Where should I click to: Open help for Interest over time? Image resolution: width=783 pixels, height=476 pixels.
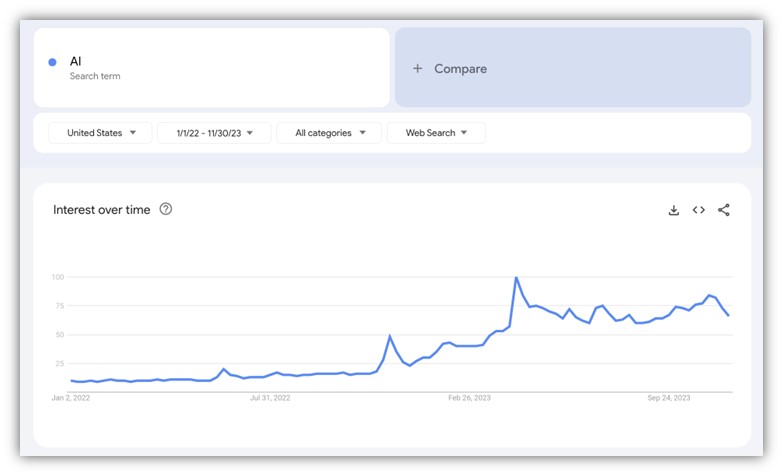pos(166,209)
